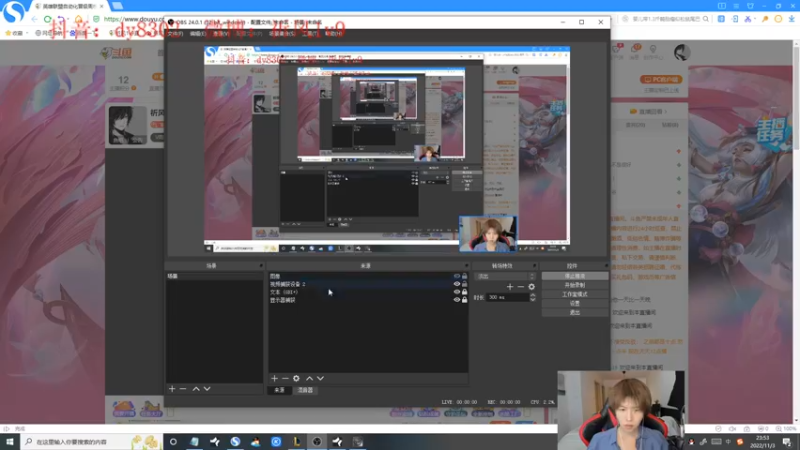This screenshot has width=800, height=450.
Task: Click the 退出 button in OBS Controls
Action: (574, 312)
